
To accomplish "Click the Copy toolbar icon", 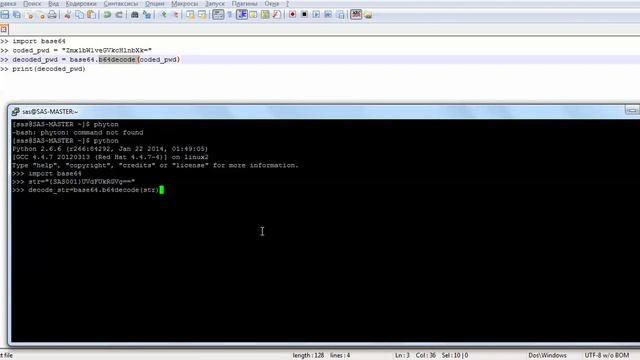I will pos(80,15).
